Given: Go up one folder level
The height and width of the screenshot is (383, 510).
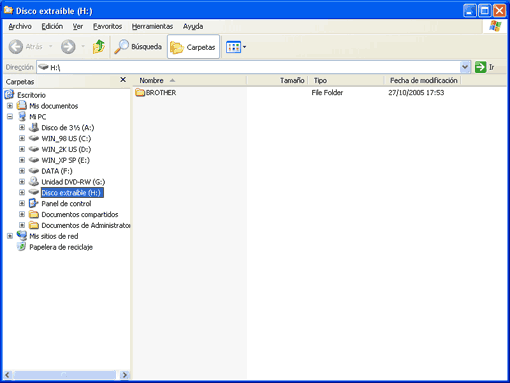Looking at the screenshot, I should coord(99,47).
